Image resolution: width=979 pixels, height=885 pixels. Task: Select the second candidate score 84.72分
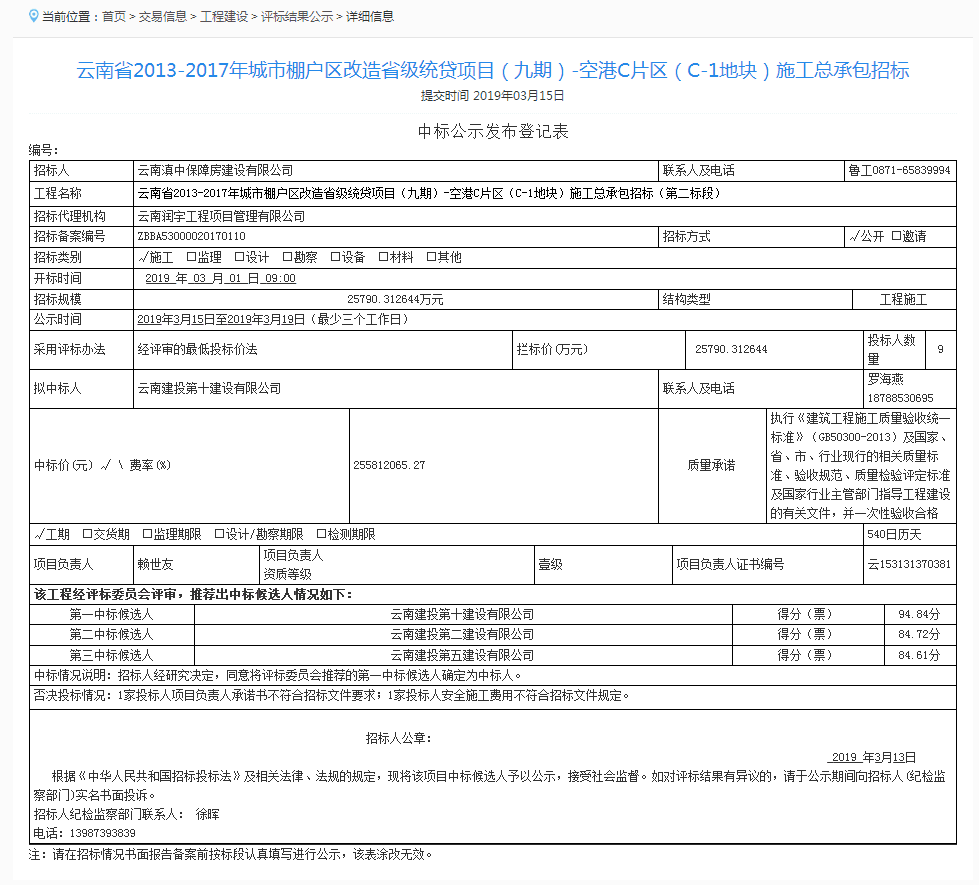click(x=919, y=635)
